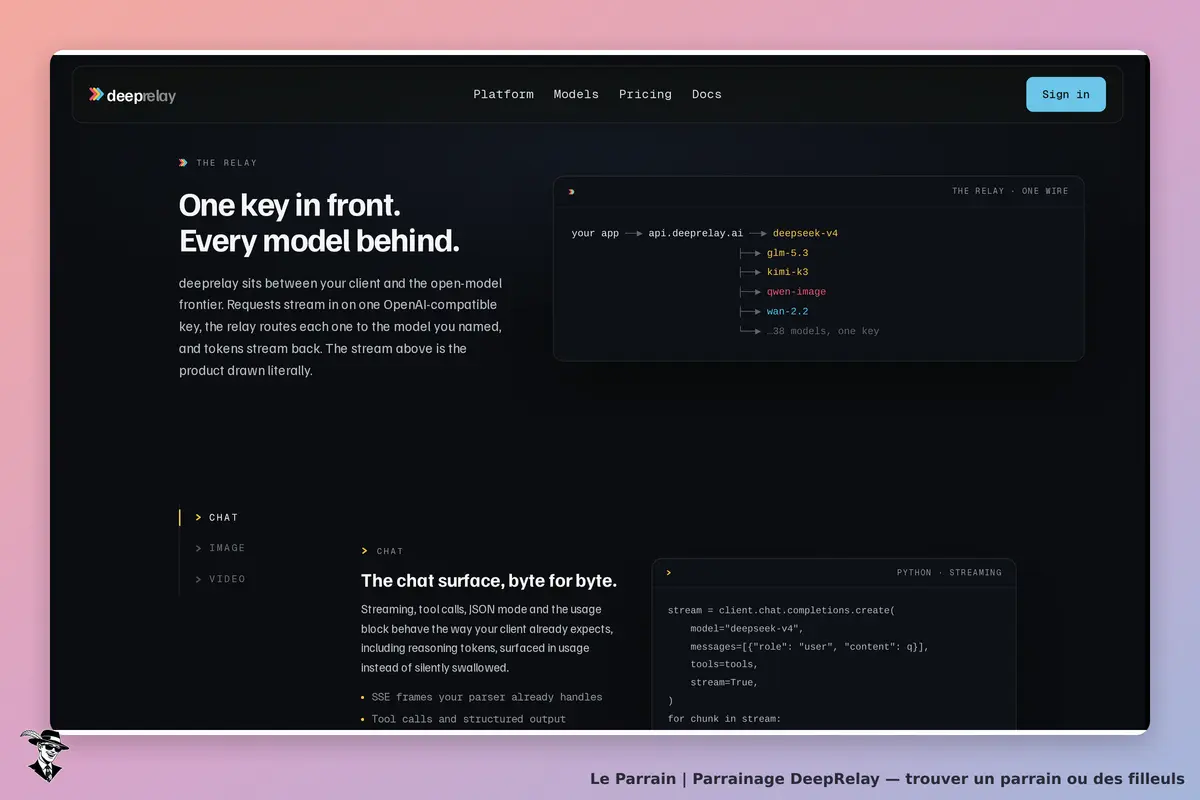Click the heading "The chat surface, byte for byte."
This screenshot has height=800, width=1200.
point(489,581)
